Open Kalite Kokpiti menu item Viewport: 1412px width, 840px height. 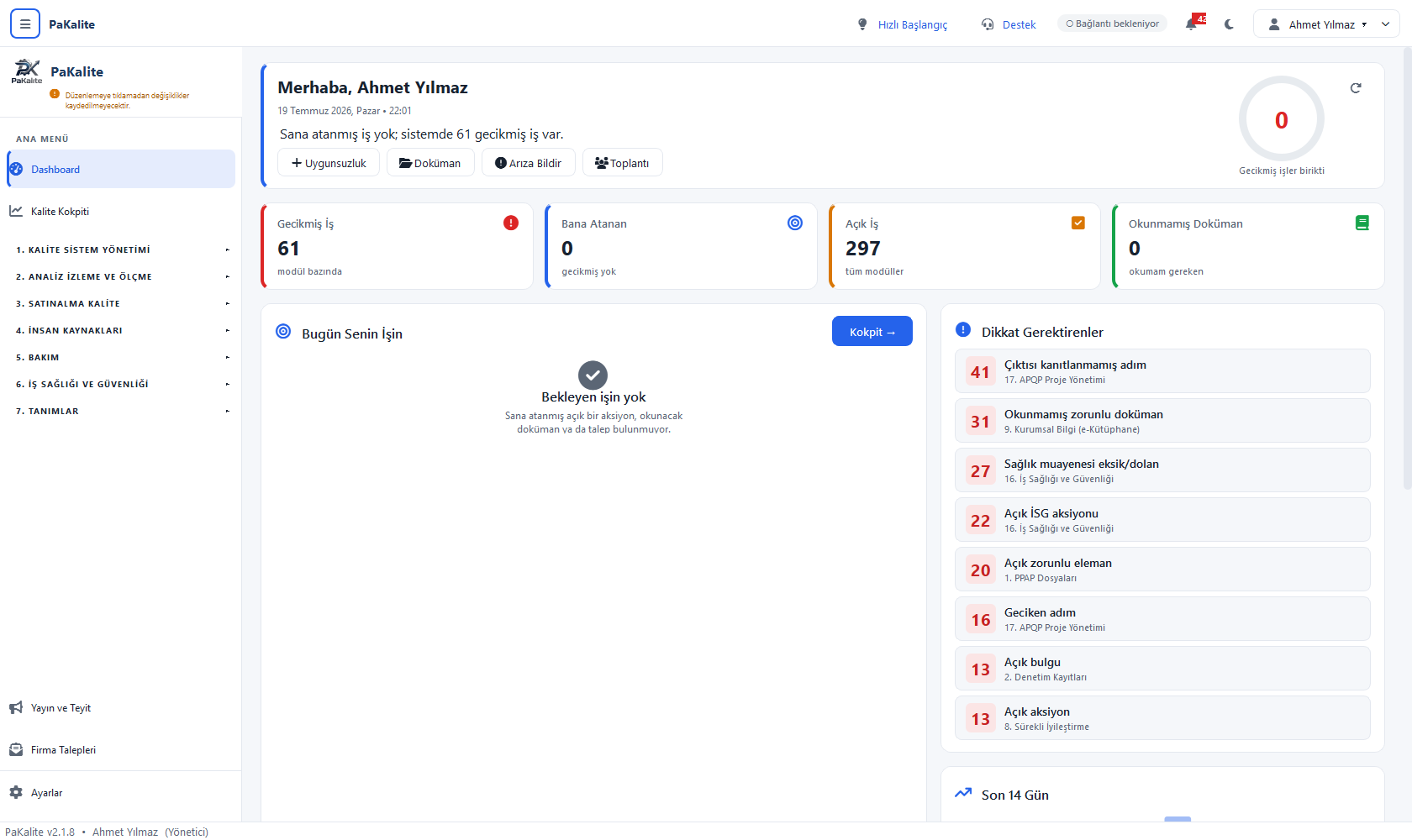tap(121, 211)
